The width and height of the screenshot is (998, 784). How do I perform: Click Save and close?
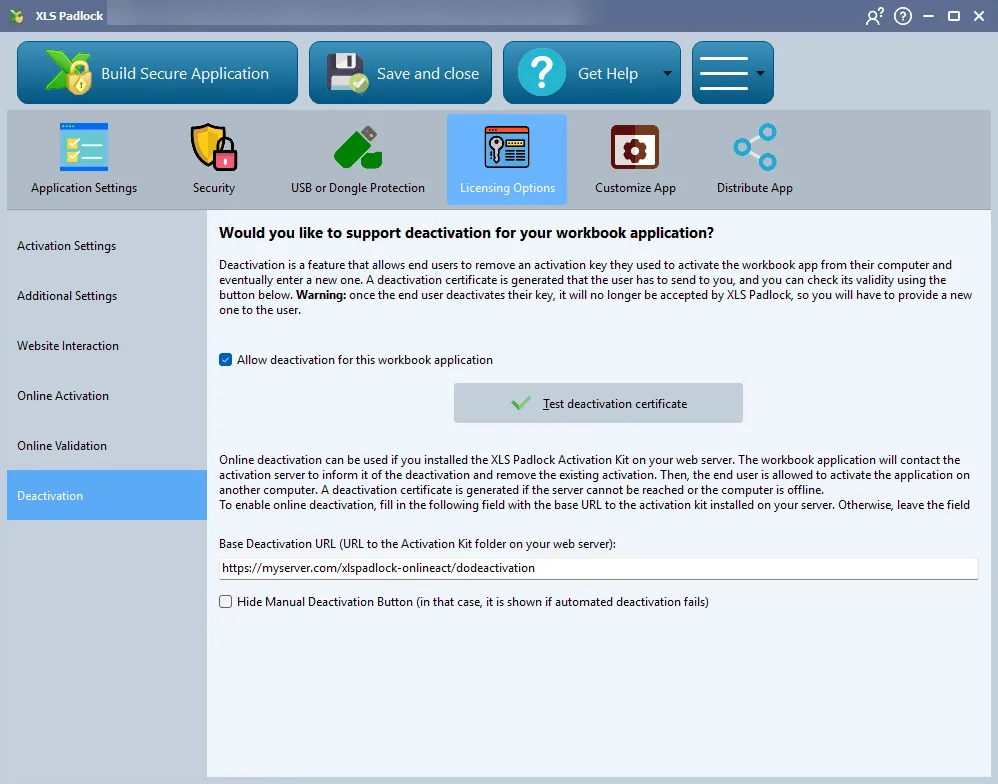(x=400, y=73)
